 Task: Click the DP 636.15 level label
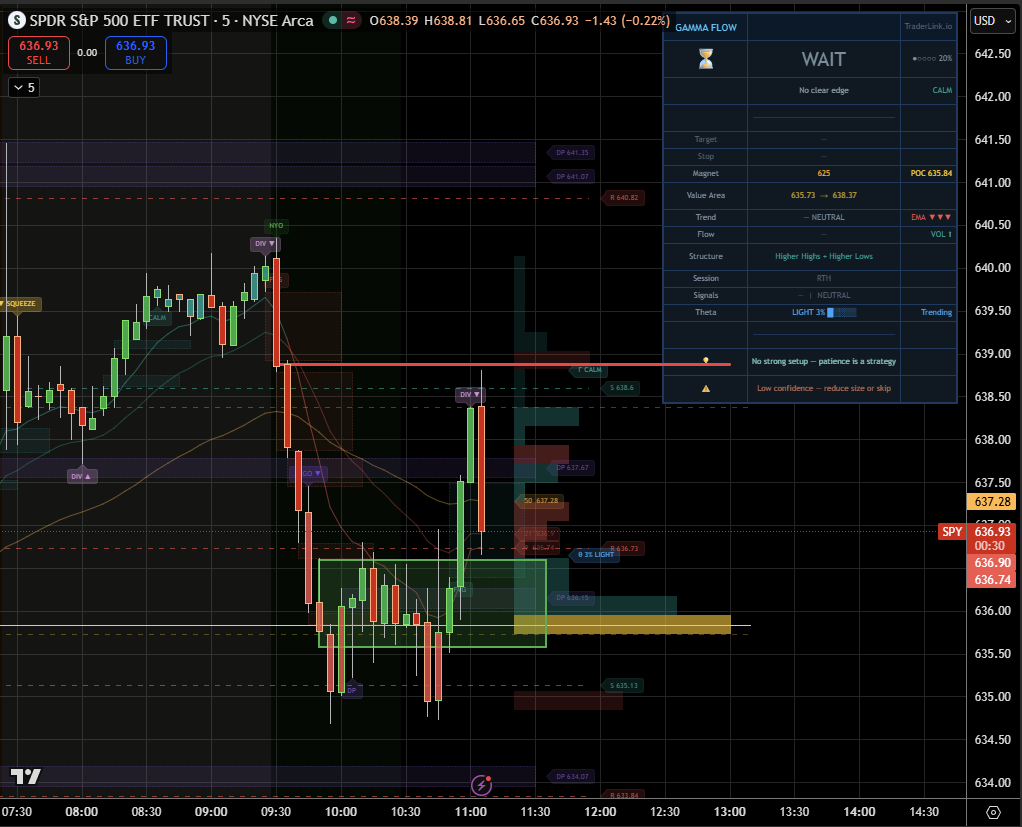pos(572,598)
